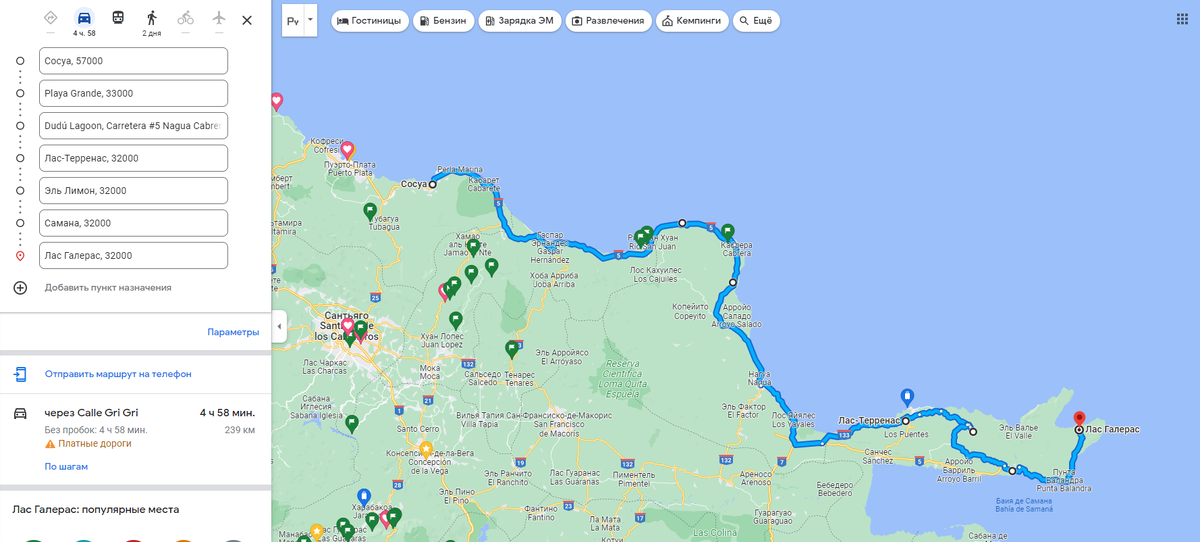Click the send-to-phone icon
The image size is (1200, 542).
click(20, 374)
